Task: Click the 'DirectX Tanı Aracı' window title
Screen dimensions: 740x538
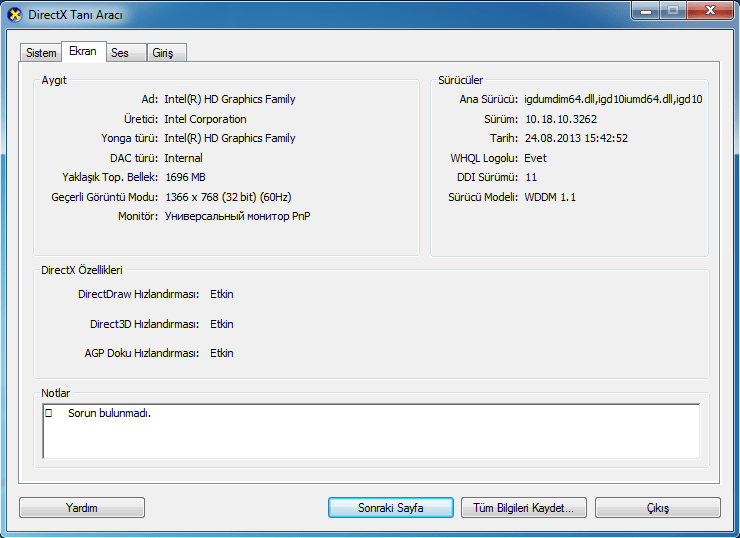Action: coord(76,15)
